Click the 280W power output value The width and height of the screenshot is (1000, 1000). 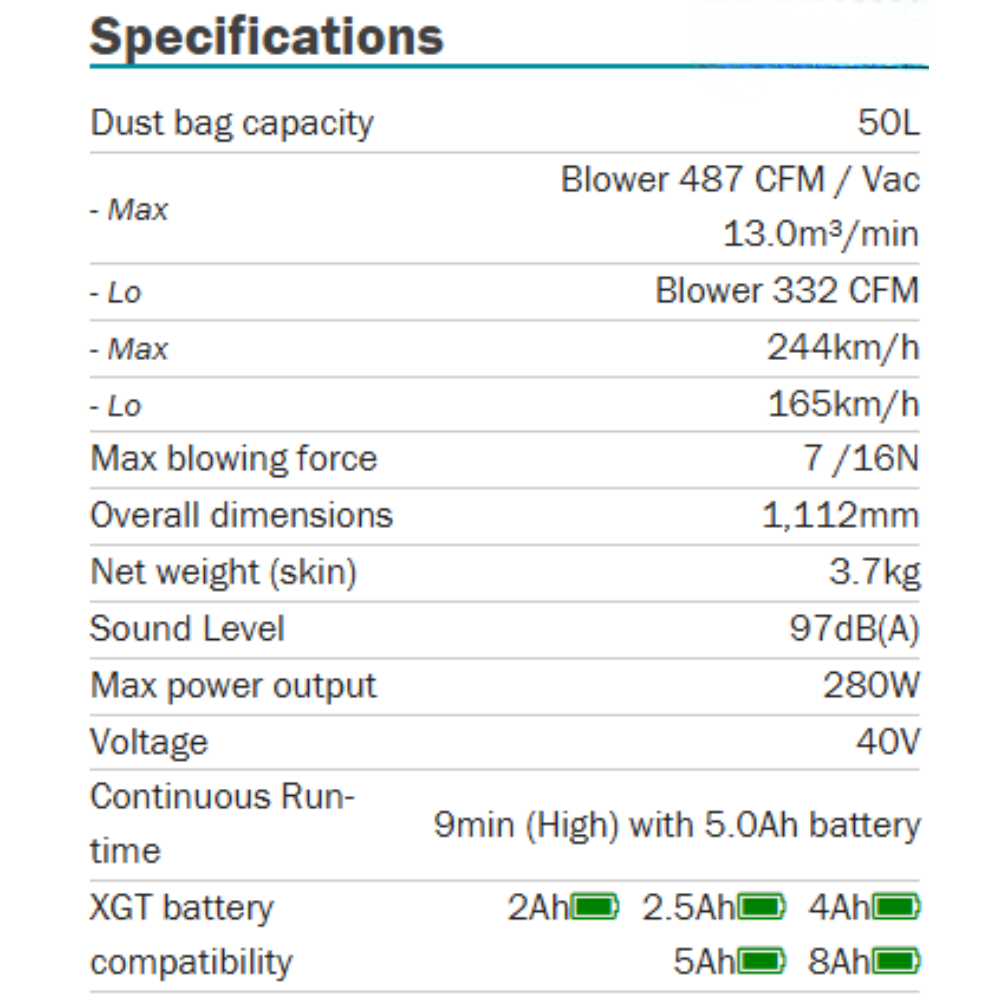870,686
